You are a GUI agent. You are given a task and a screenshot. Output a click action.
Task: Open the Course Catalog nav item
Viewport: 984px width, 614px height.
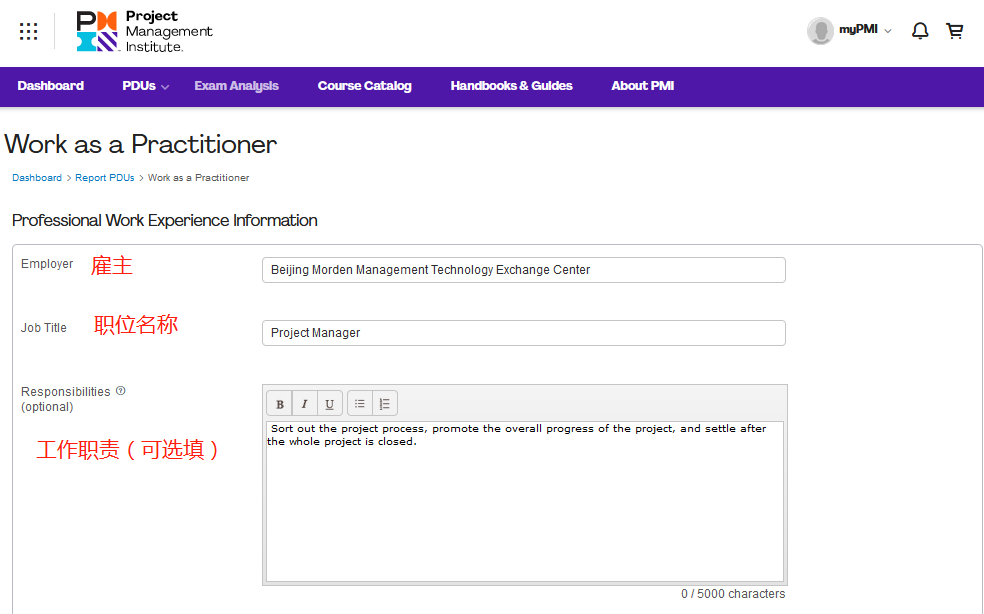[x=365, y=86]
